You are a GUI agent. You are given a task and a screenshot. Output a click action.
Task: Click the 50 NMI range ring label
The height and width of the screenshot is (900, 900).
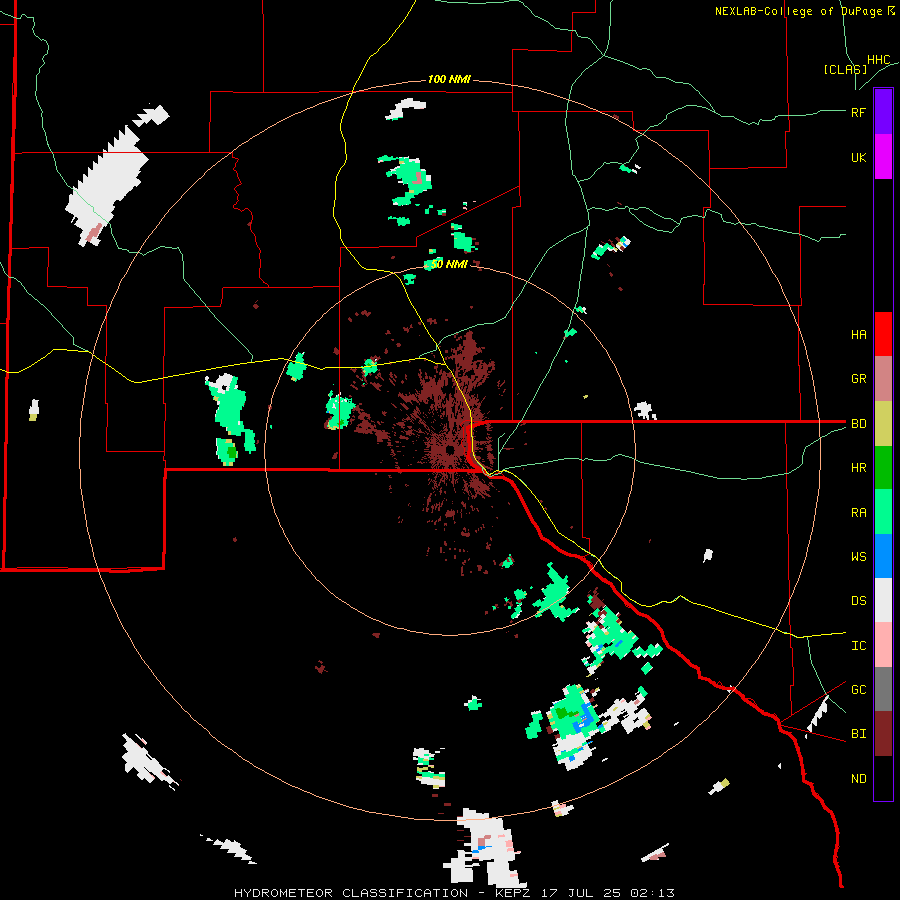(x=449, y=264)
